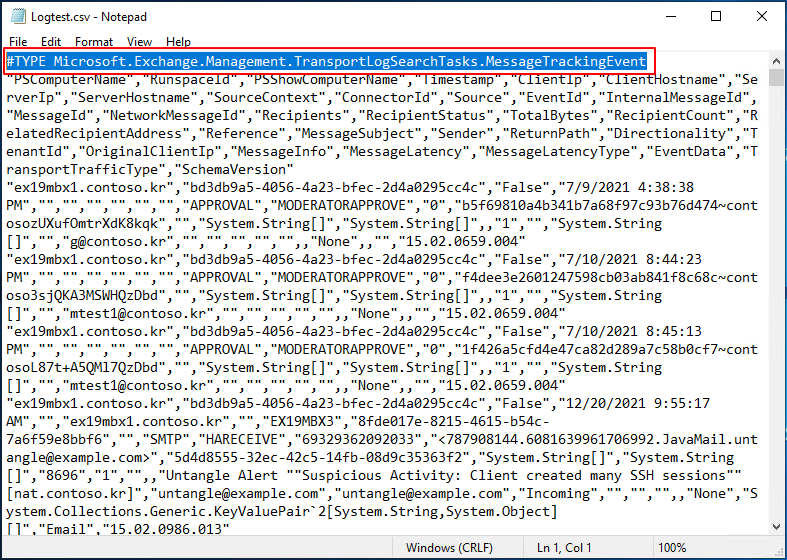Open the View menu
This screenshot has height=560, width=787.
(x=139, y=42)
